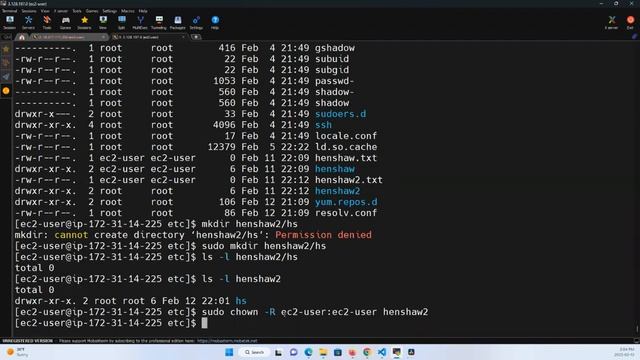Click the taskbar Search box
Image resolution: width=640 pixels, height=360 pixels.
click(x=255, y=352)
